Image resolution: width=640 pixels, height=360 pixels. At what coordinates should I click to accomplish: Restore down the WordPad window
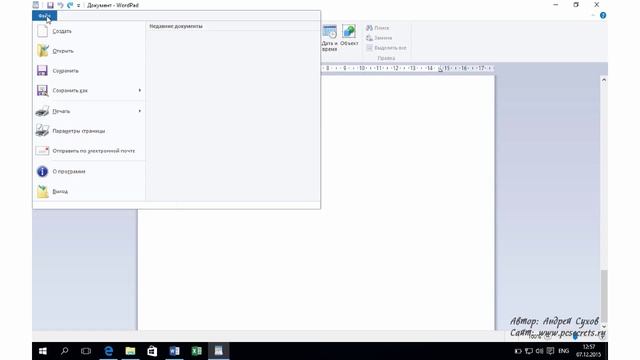(x=576, y=5)
